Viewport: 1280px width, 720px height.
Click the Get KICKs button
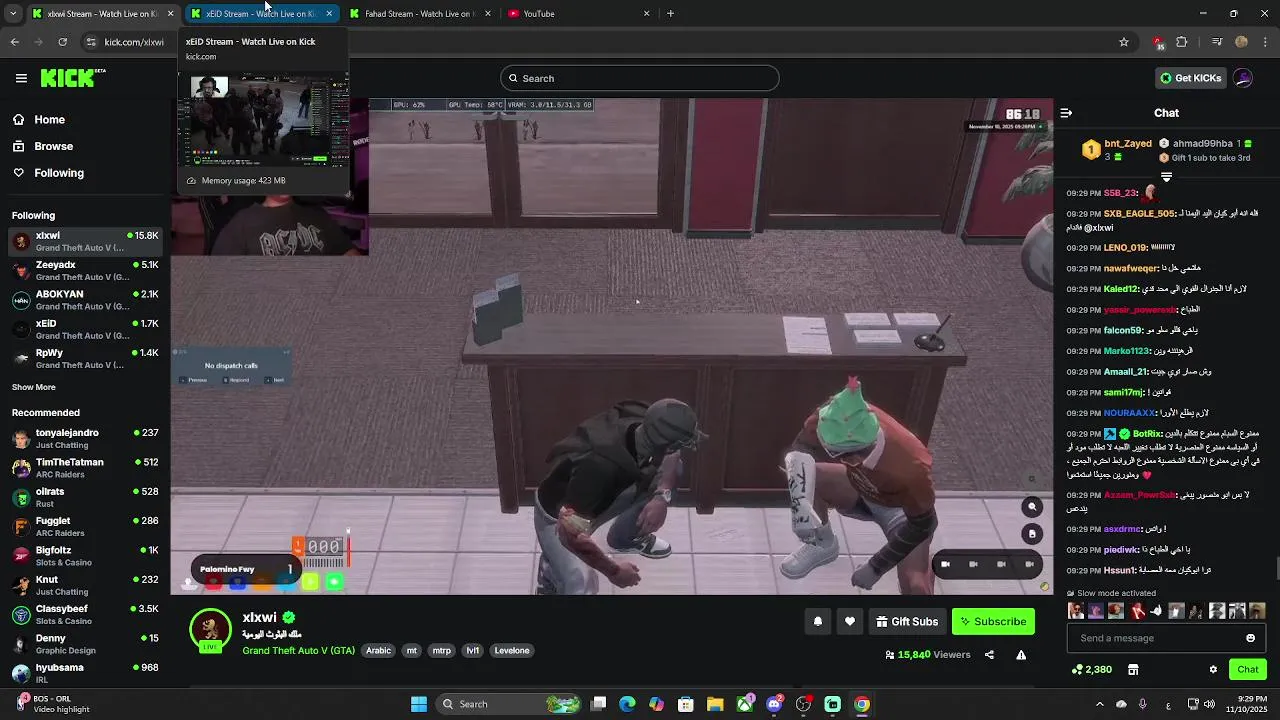tap(1190, 78)
